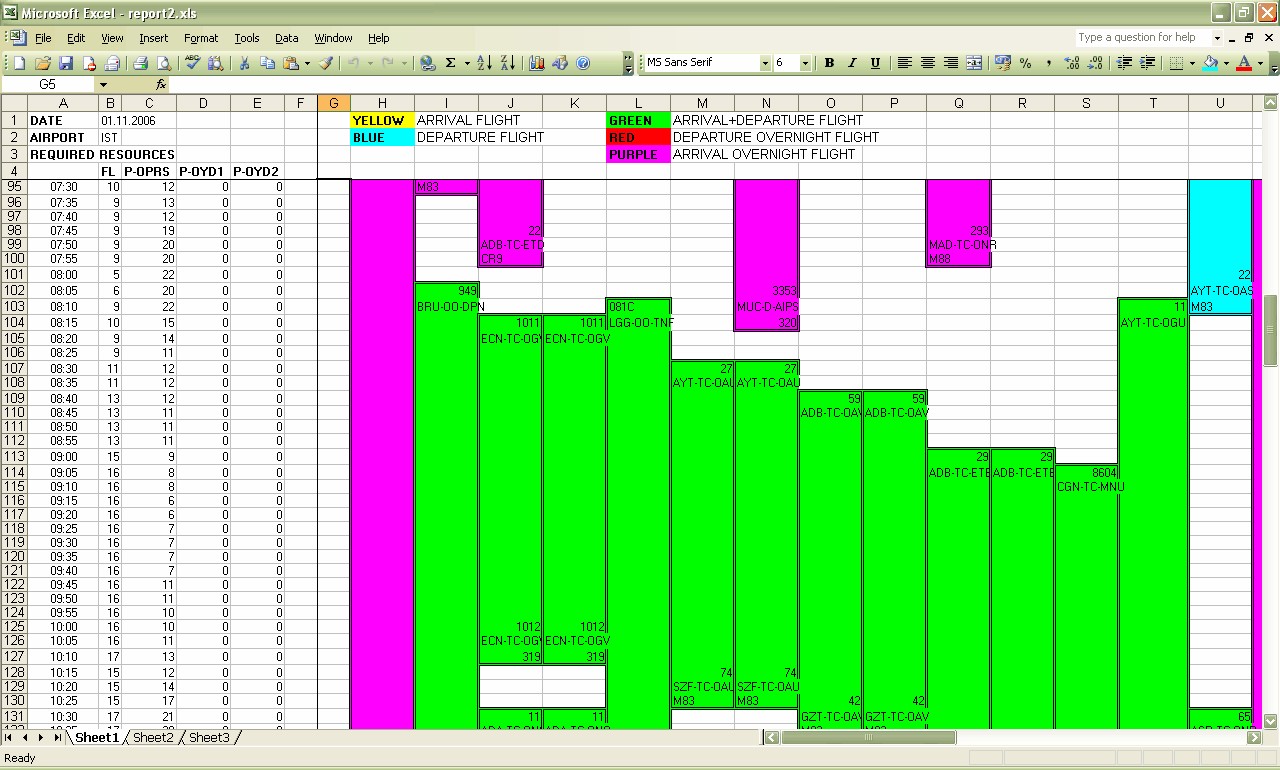1280x770 pixels.
Task: Open the help question box dropdown
Action: tap(1217, 38)
